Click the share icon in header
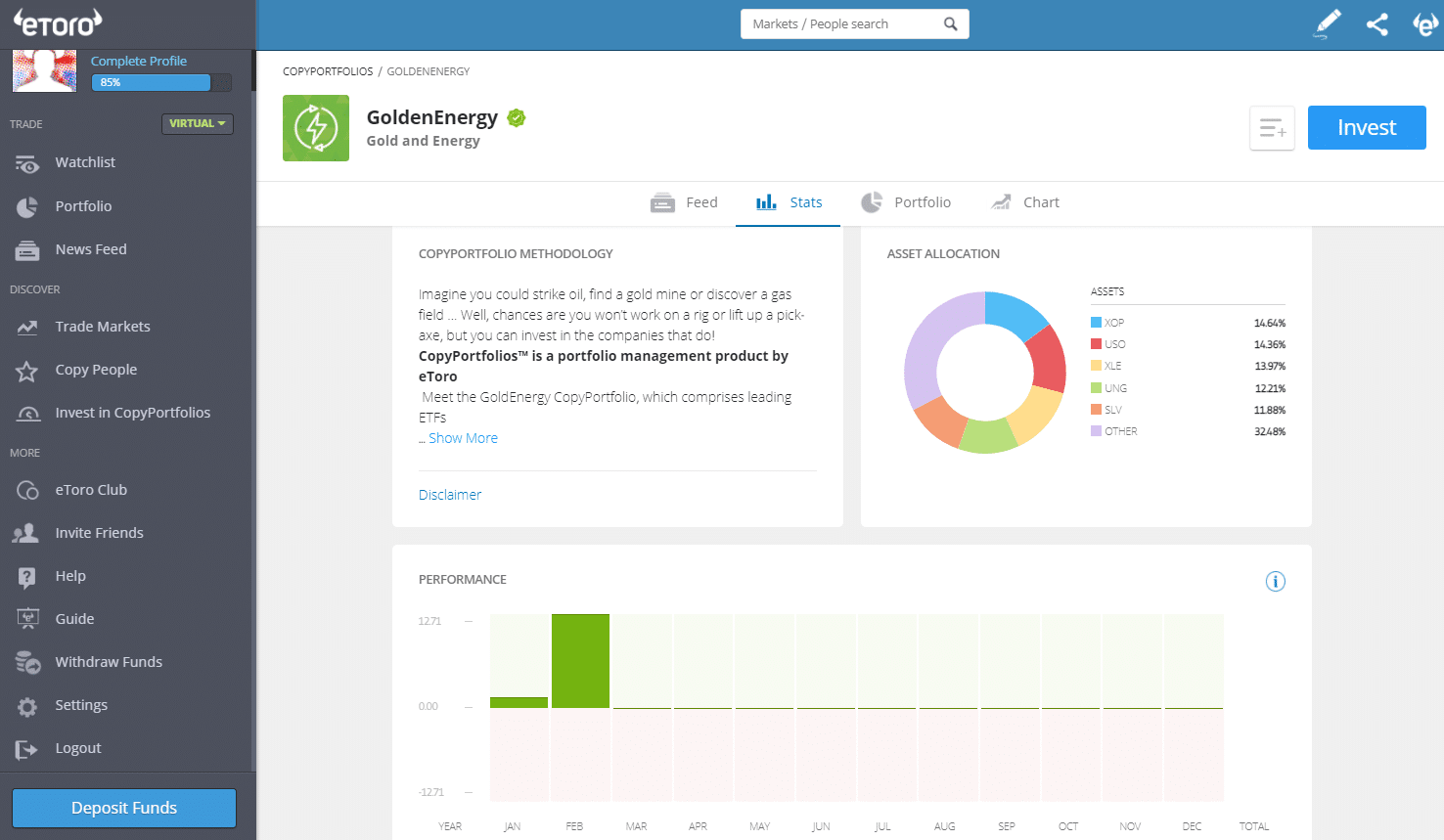This screenshot has width=1444, height=840. pyautogui.click(x=1377, y=24)
